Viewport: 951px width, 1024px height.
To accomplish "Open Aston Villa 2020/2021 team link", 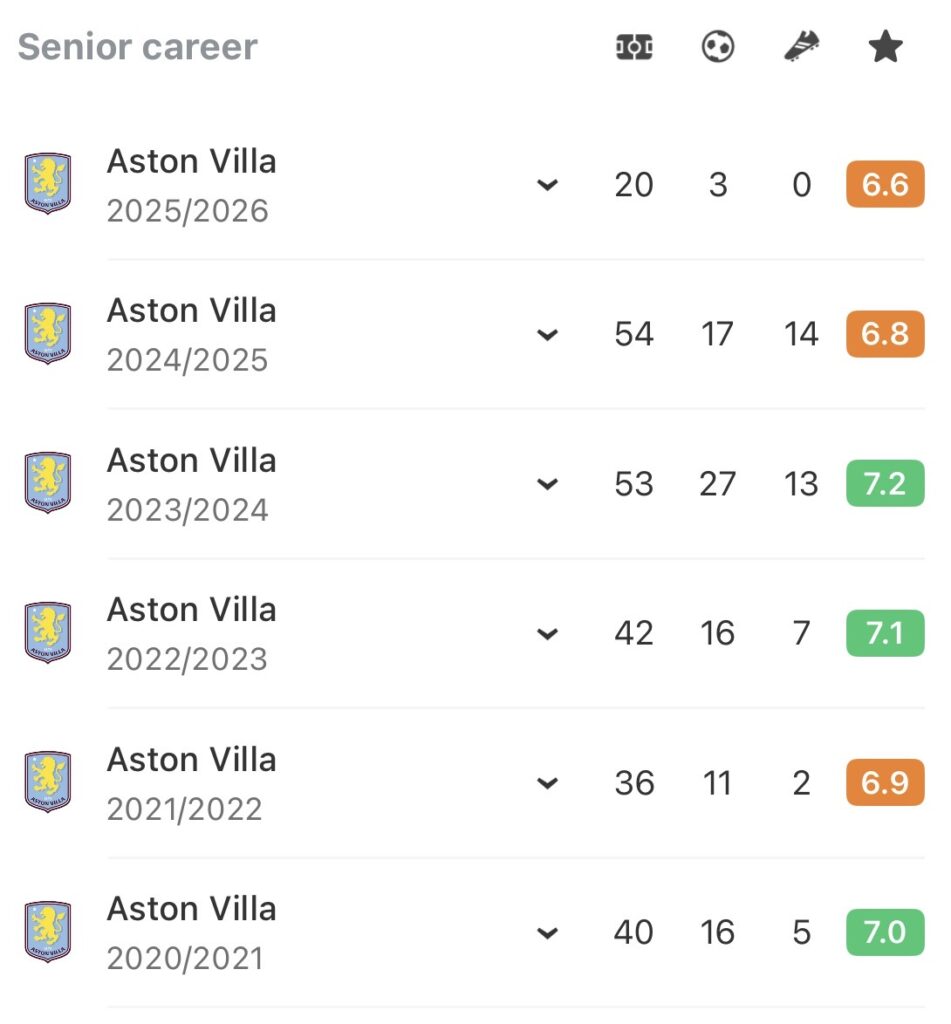I will point(192,909).
